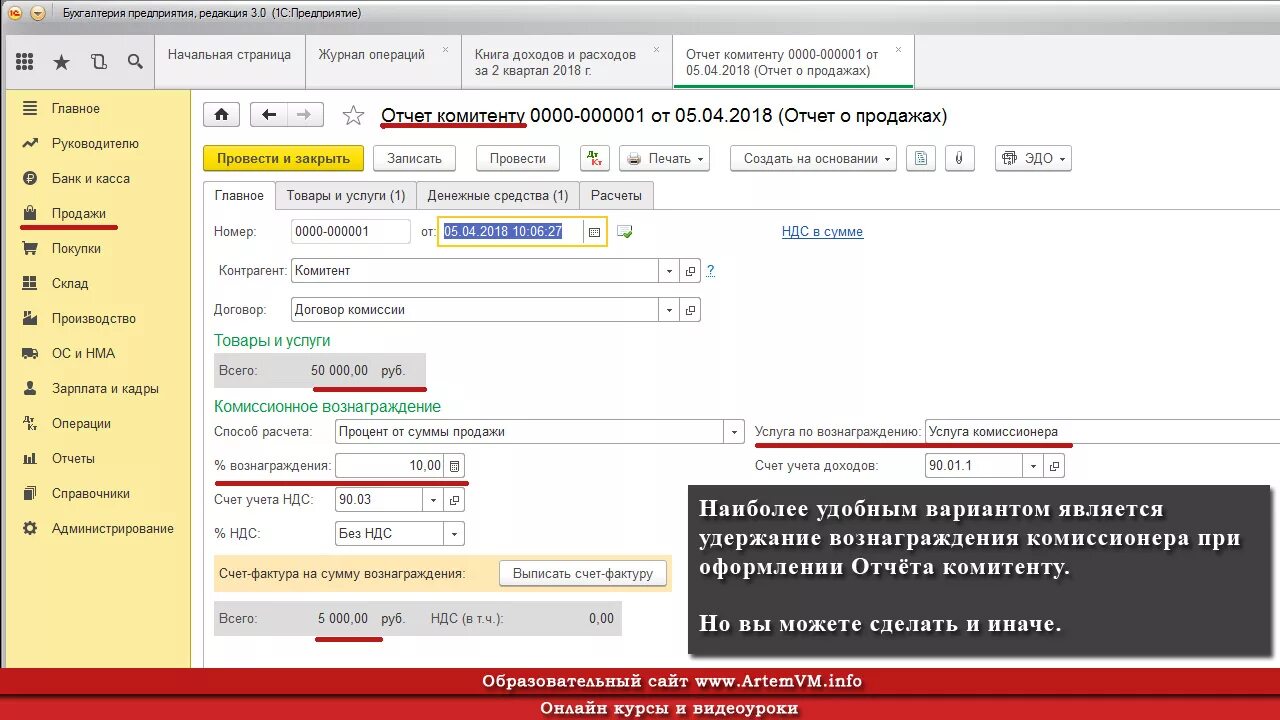1280x720 pixels.
Task: Go to home page via house icon
Action: point(221,115)
